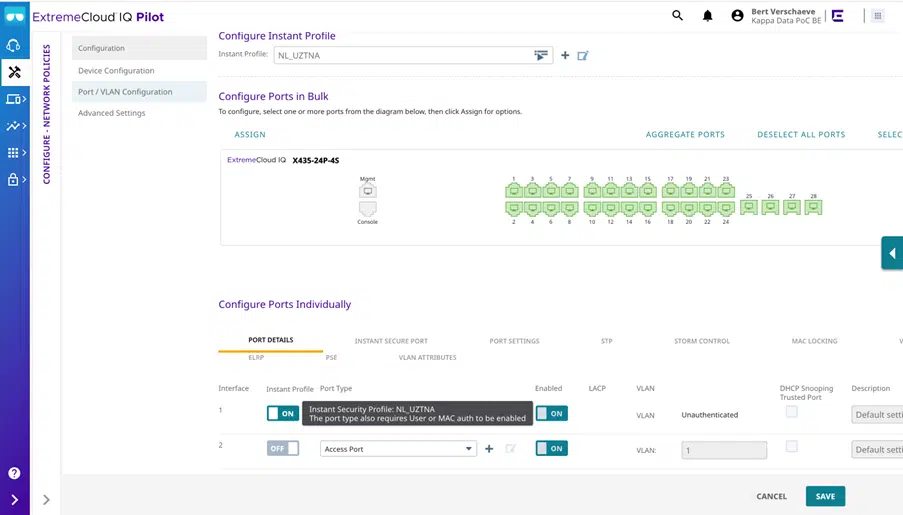903x515 pixels.
Task: Expand the lock sidebar submenu chevron
Action: pos(24,179)
